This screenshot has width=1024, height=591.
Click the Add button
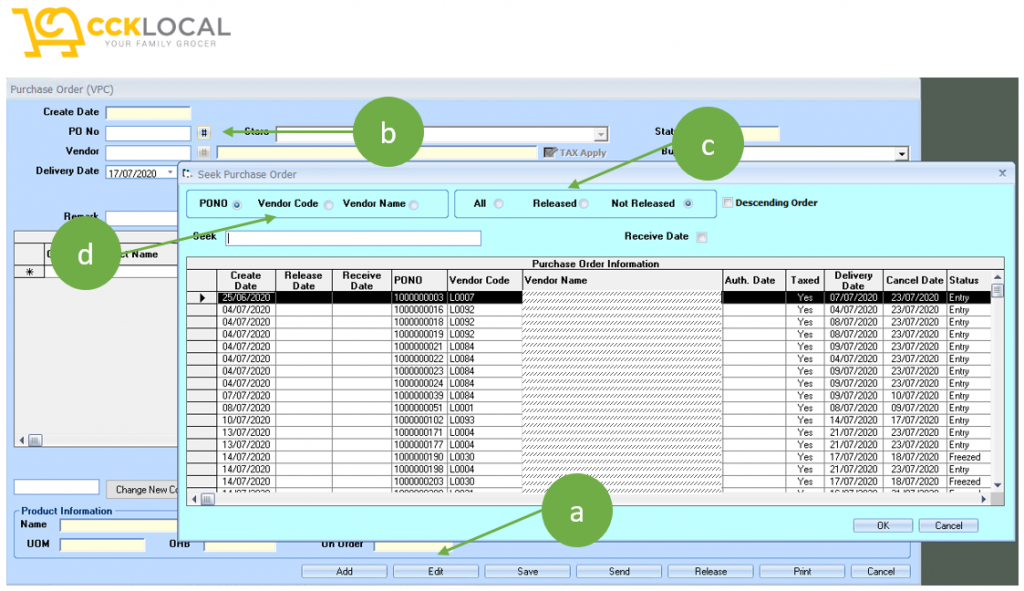tap(344, 571)
